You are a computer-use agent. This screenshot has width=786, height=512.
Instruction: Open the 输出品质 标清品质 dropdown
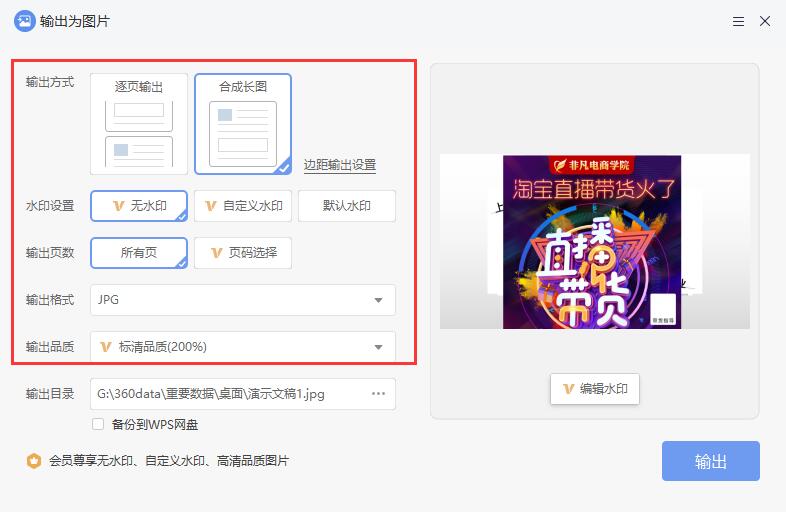point(243,347)
